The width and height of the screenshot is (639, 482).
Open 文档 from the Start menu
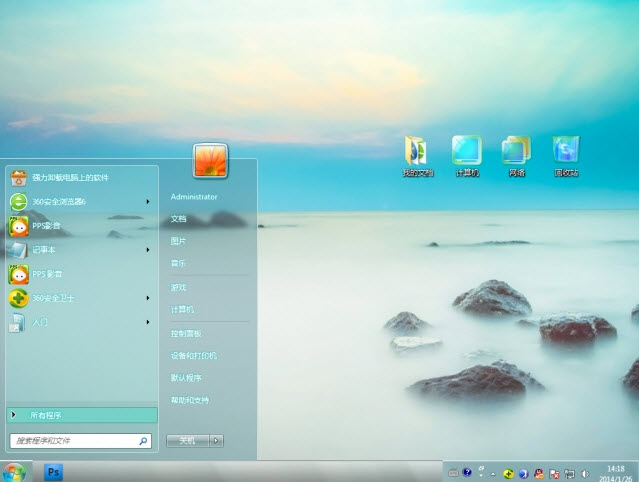pyautogui.click(x=178, y=219)
